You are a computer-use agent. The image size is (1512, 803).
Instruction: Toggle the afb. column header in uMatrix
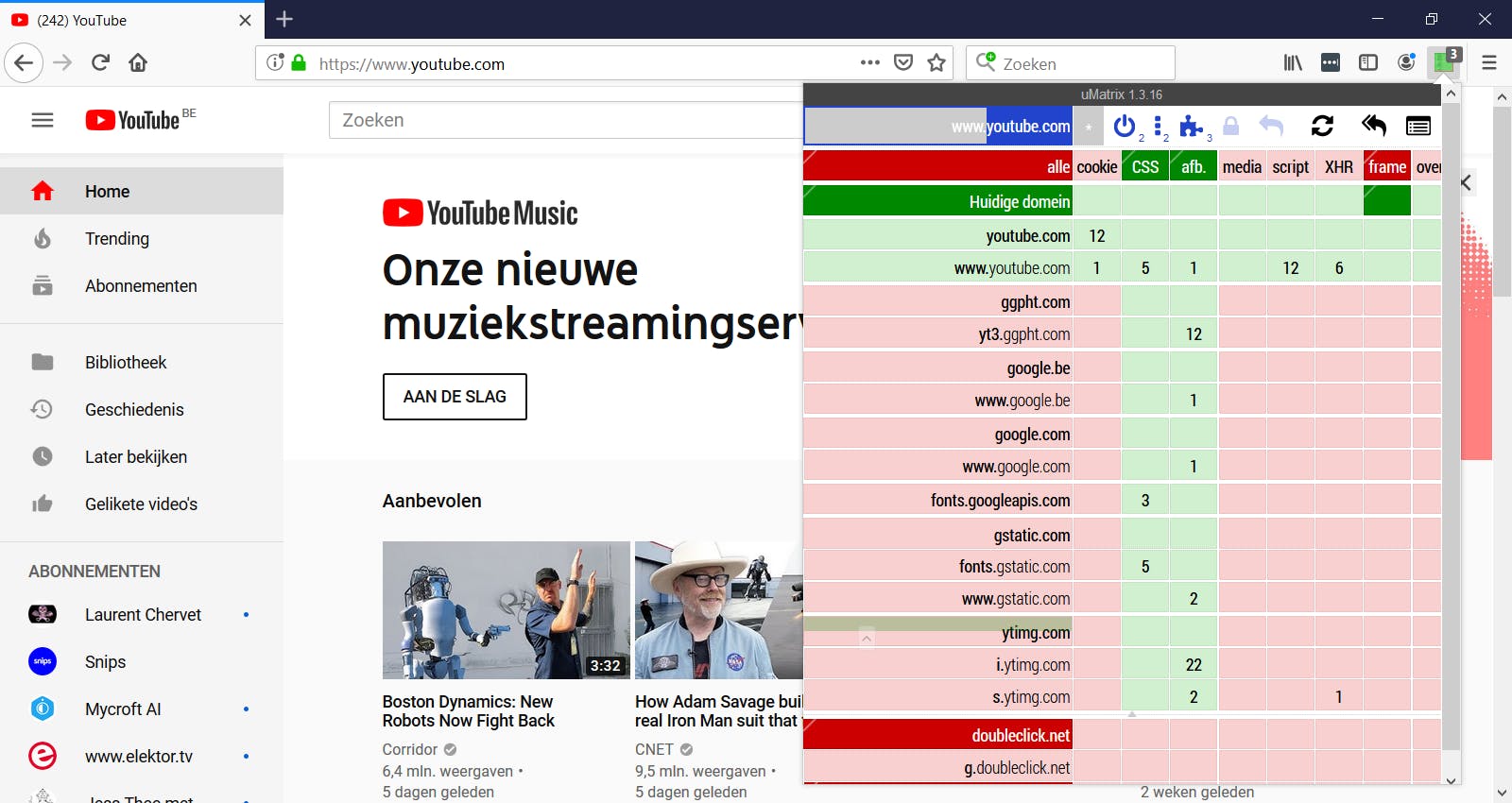click(1194, 166)
